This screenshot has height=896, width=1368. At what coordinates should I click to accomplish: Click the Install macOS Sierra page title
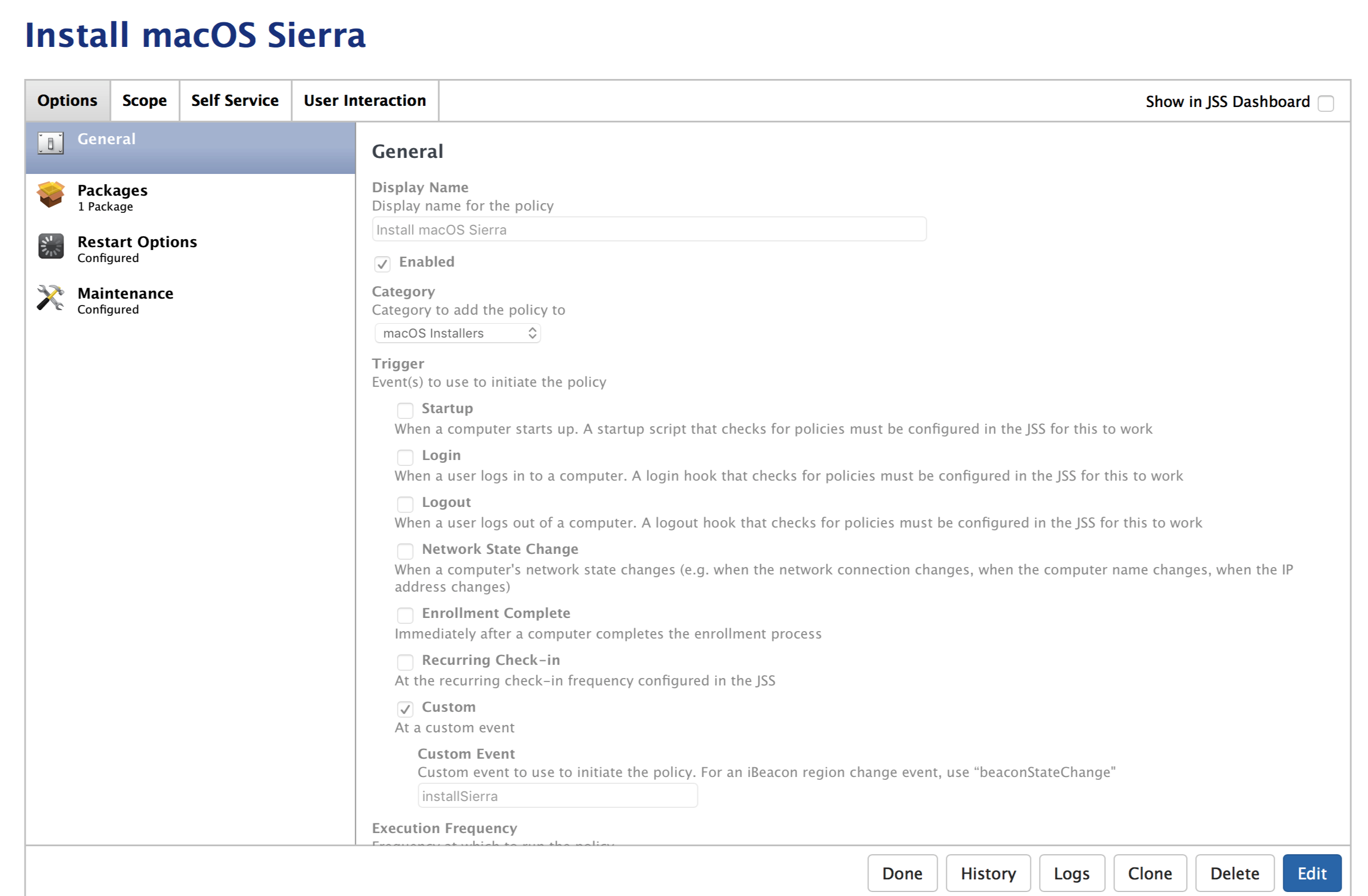(x=196, y=35)
